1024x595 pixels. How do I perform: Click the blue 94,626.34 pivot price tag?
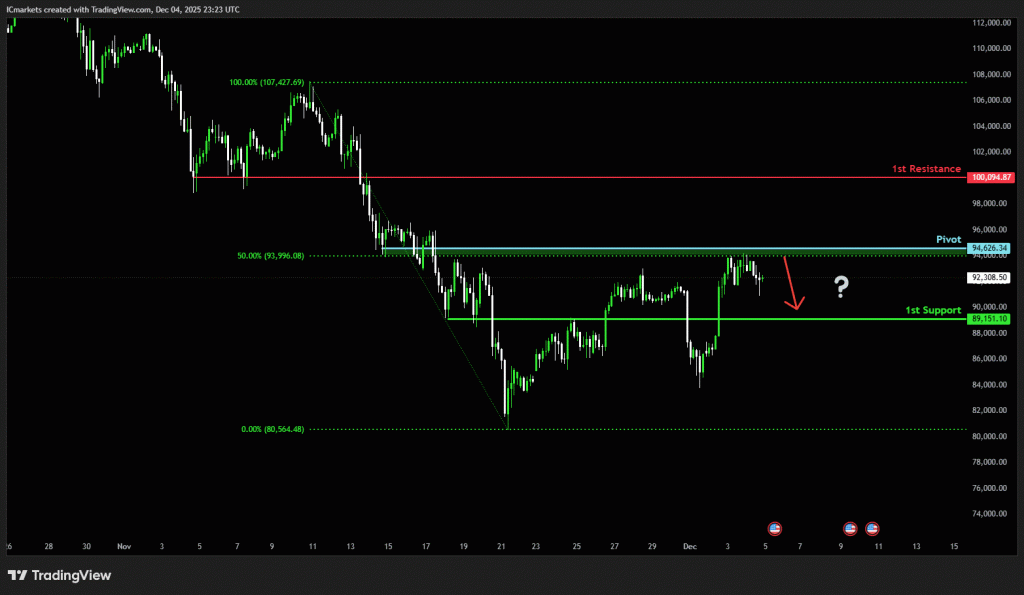pyautogui.click(x=991, y=248)
